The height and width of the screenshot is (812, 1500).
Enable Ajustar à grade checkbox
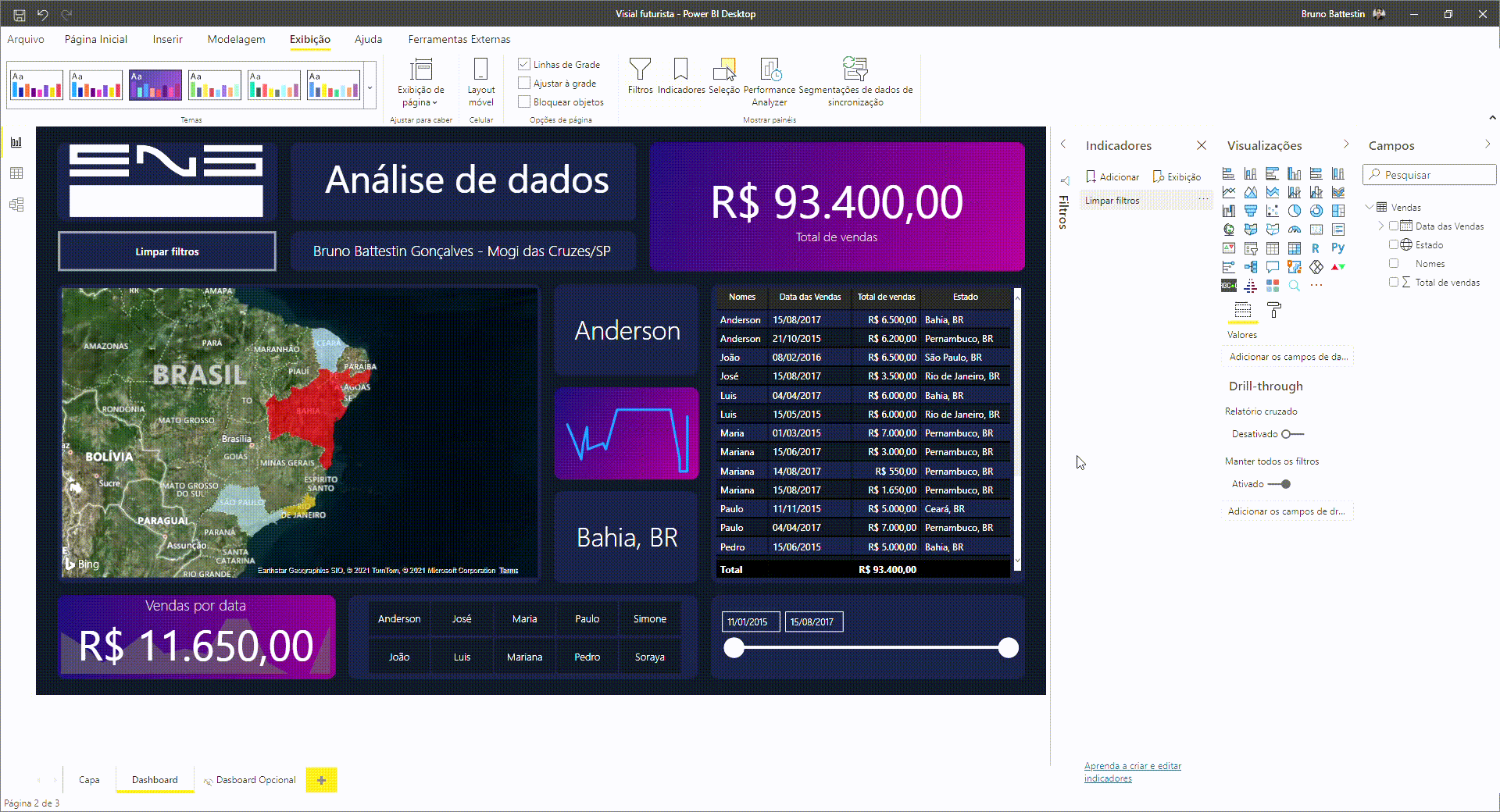tap(524, 83)
